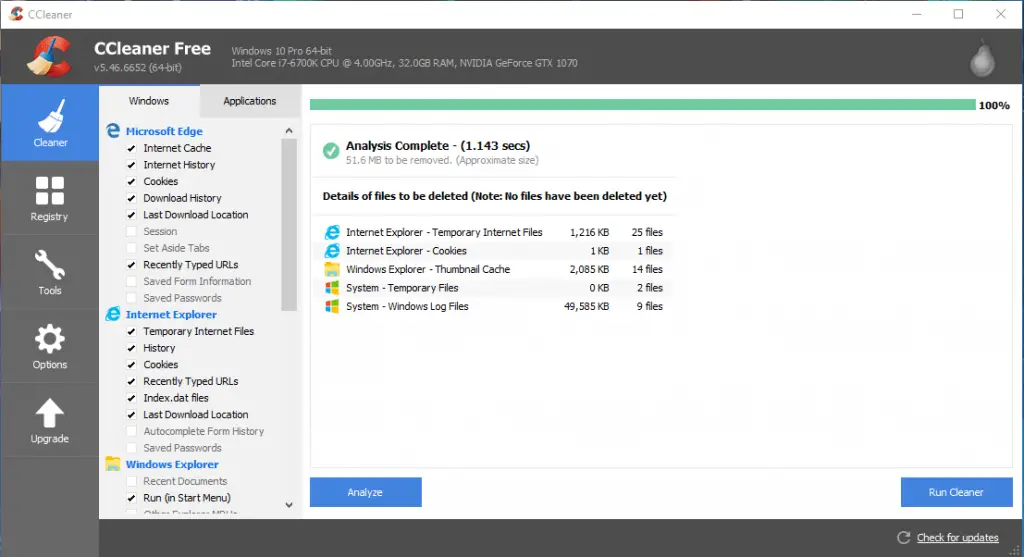
Task: Open the Options gear section
Action: [x=50, y=346]
